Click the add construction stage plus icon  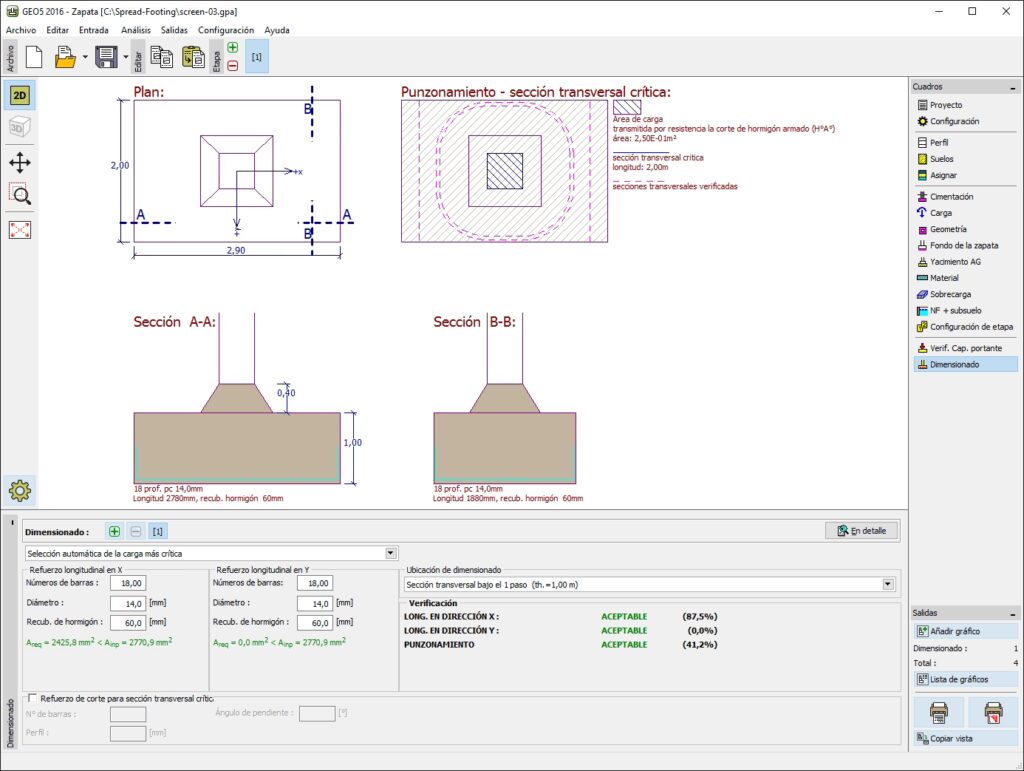pos(233,47)
